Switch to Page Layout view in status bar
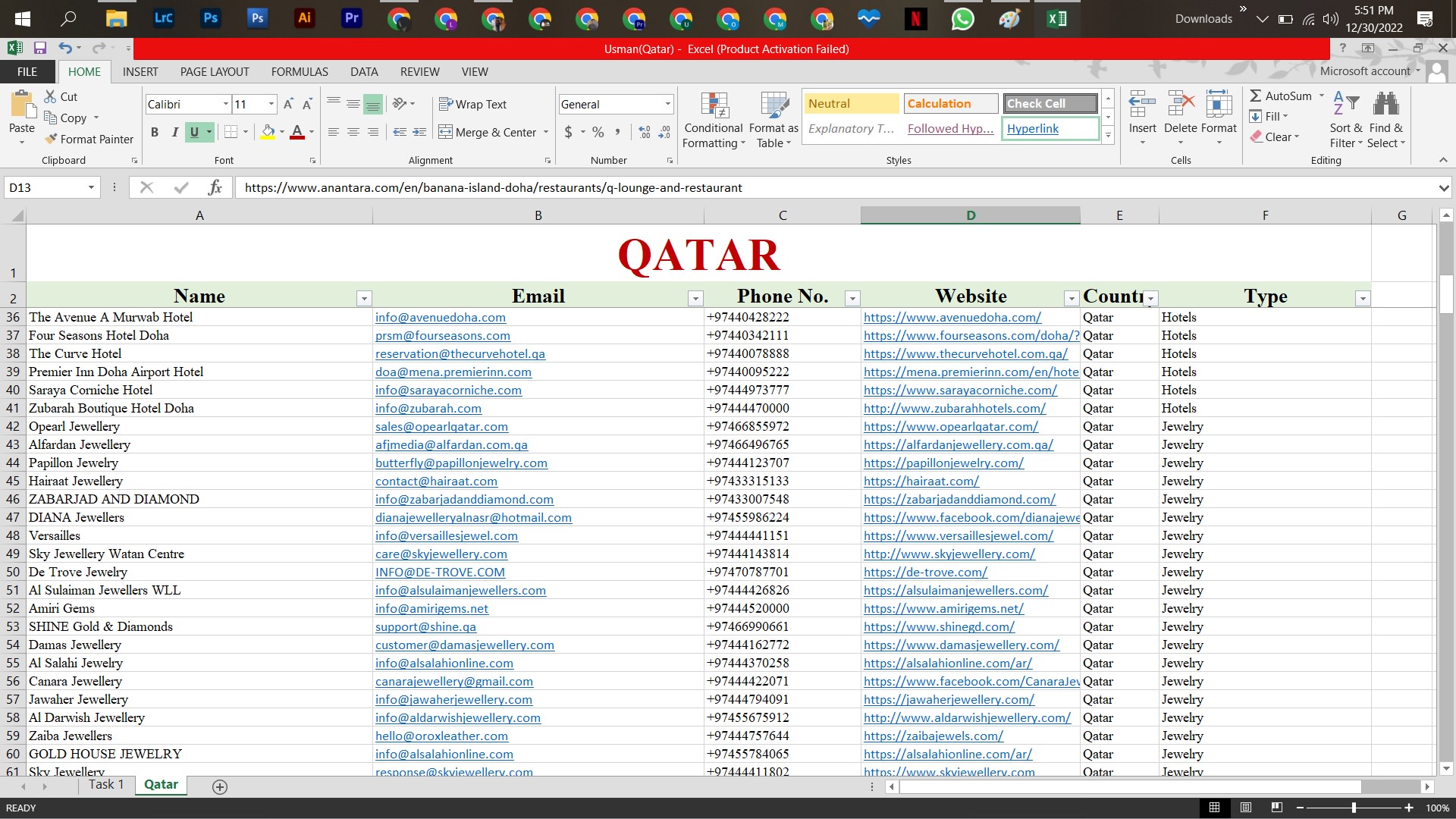Screen dimensions: 1456x819 [1246, 808]
